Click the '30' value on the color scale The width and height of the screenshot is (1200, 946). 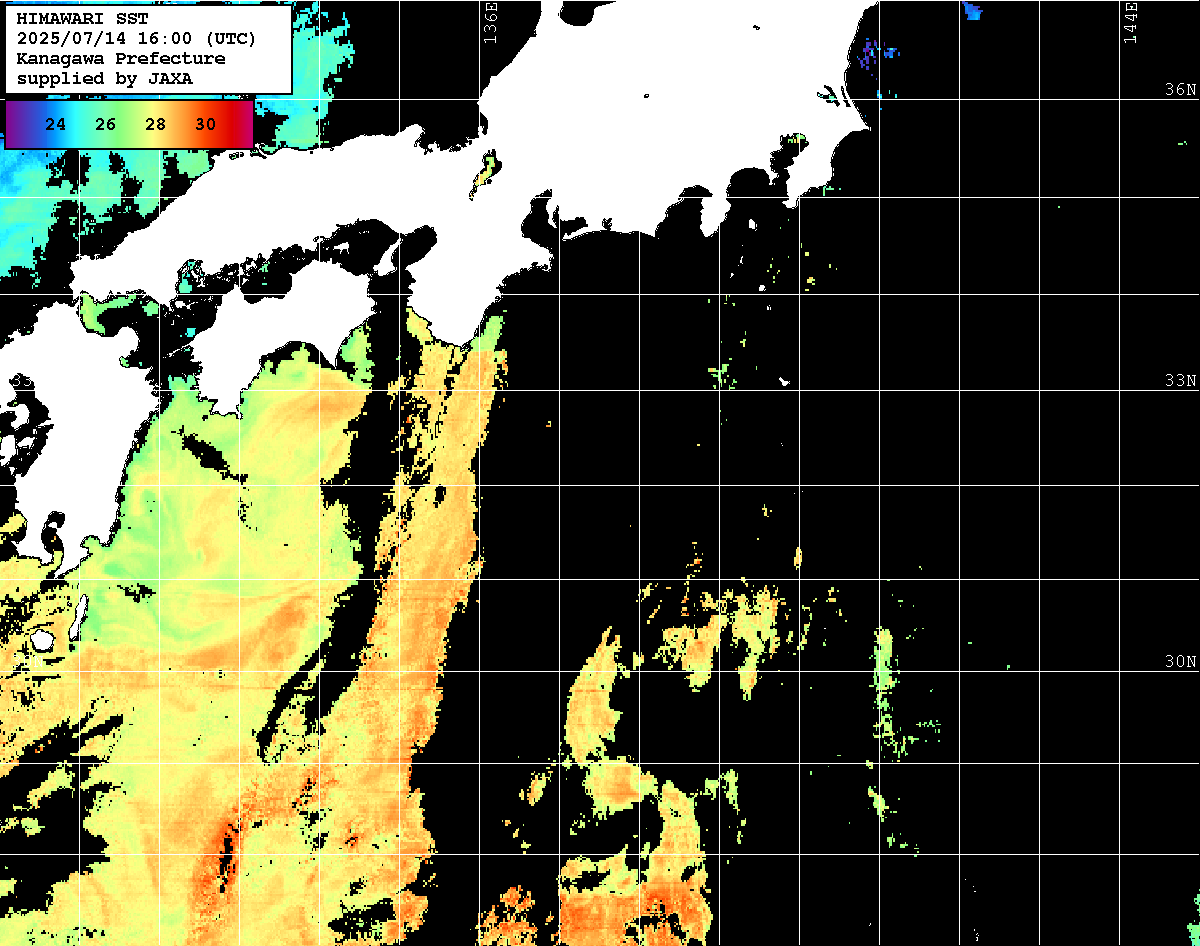coord(205,125)
